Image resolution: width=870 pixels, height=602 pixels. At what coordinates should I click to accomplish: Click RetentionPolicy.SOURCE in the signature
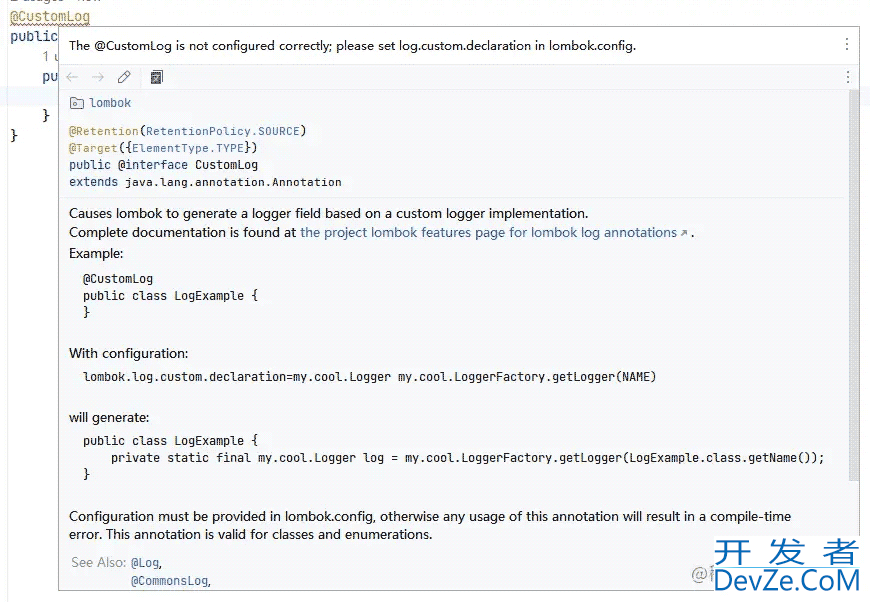click(222, 131)
